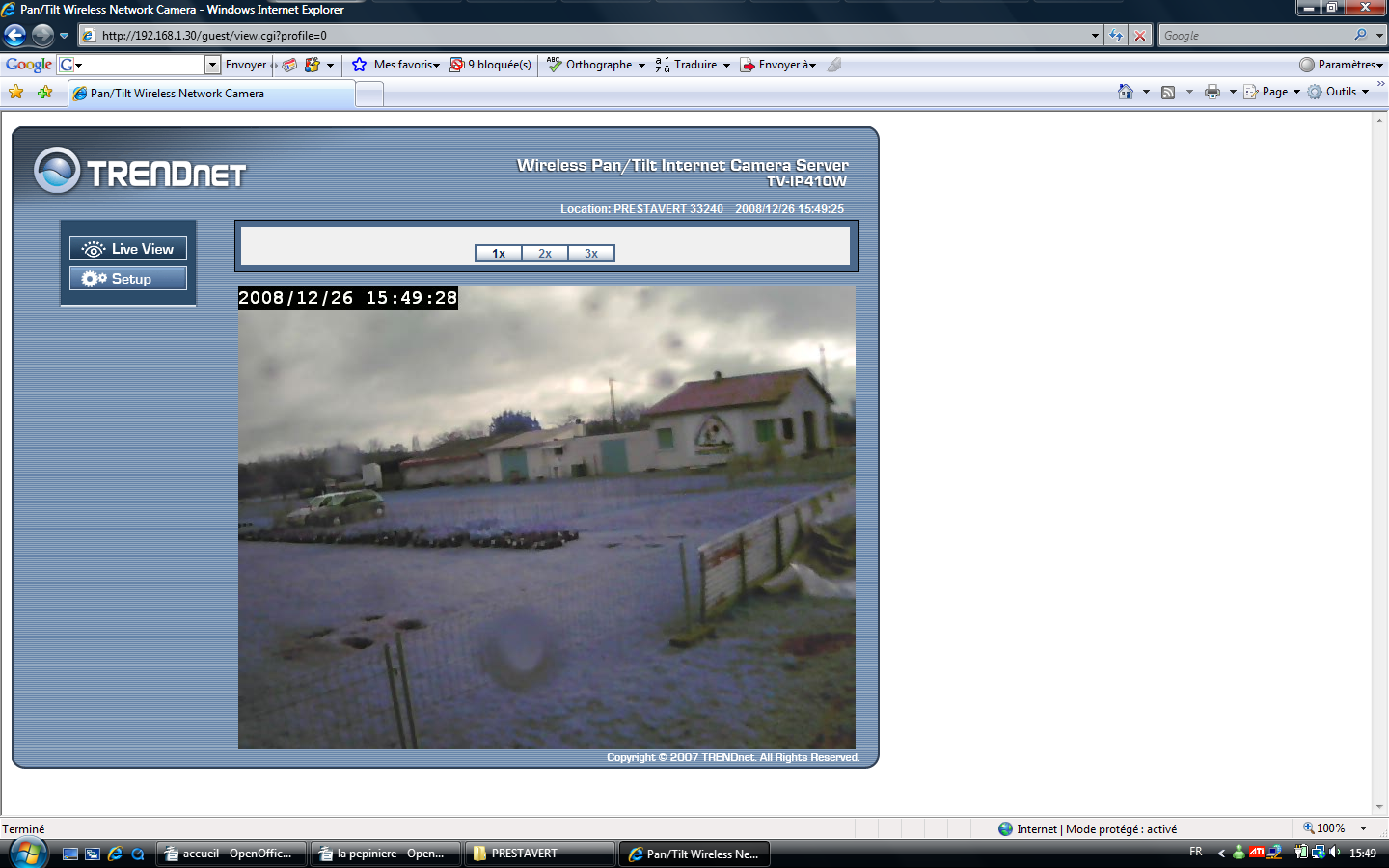Viewport: 1389px width, 868px height.
Task: Click the Favorites Center star icon
Action: click(x=15, y=93)
